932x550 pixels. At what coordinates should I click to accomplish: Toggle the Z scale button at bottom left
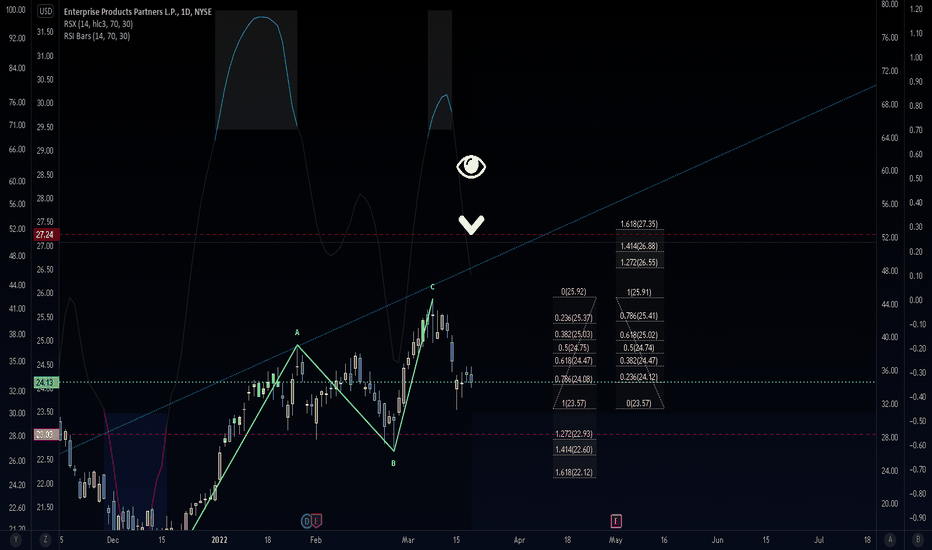click(x=45, y=540)
